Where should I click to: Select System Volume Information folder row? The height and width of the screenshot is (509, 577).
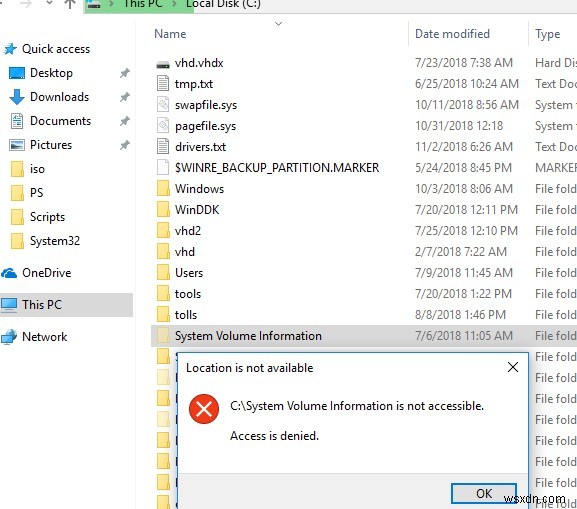[x=364, y=336]
